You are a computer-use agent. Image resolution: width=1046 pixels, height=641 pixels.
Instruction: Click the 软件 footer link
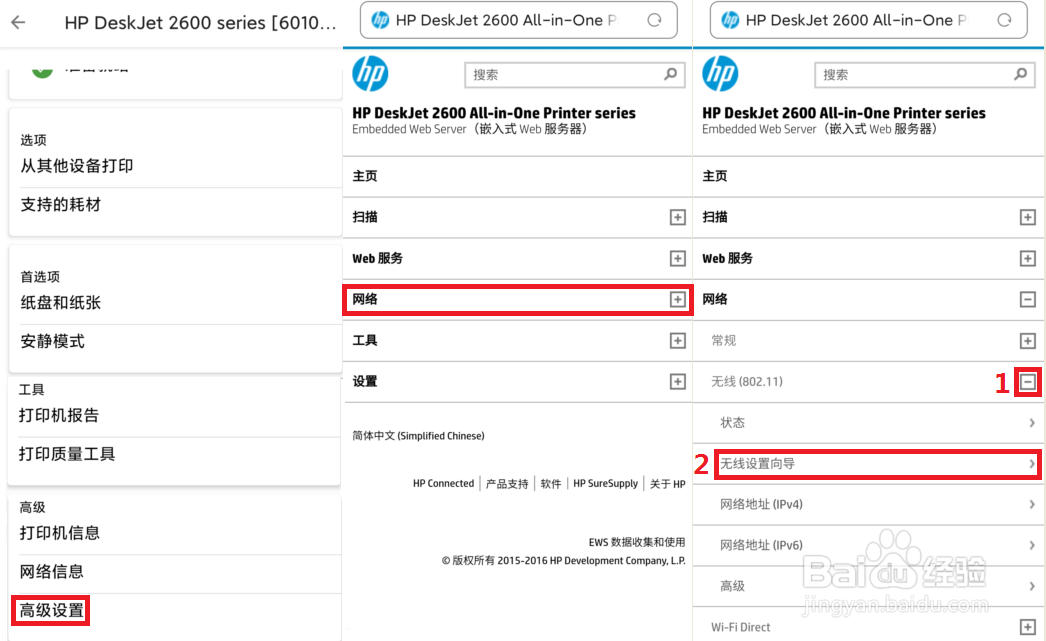(x=550, y=484)
